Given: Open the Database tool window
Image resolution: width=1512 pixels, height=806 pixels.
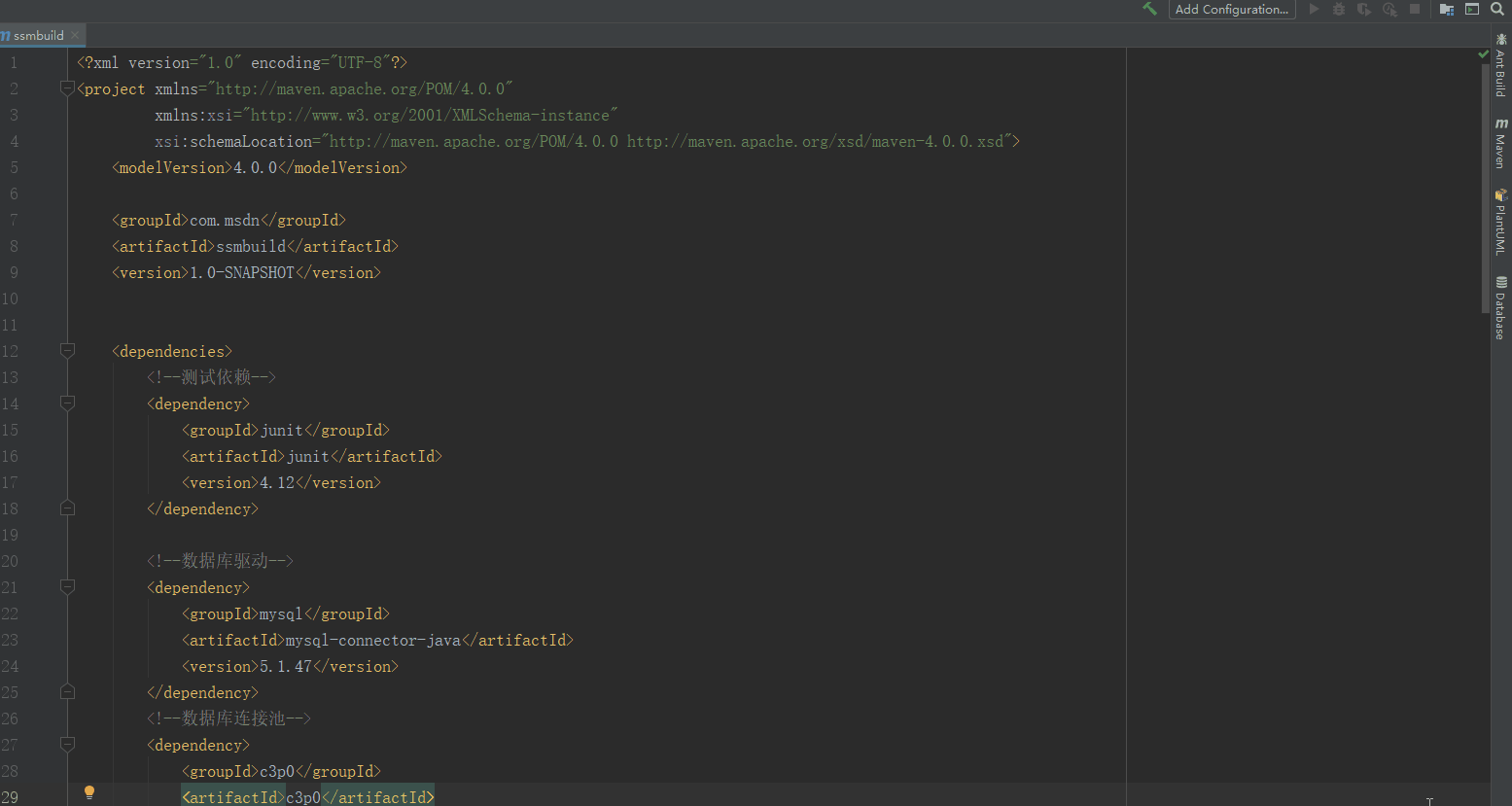Looking at the screenshot, I should [1501, 309].
